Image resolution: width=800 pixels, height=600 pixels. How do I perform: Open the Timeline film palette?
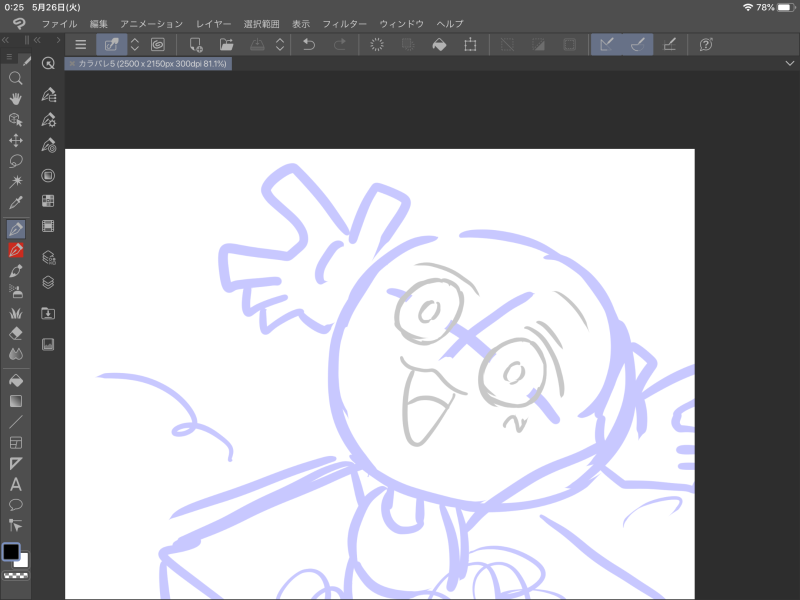[48, 226]
